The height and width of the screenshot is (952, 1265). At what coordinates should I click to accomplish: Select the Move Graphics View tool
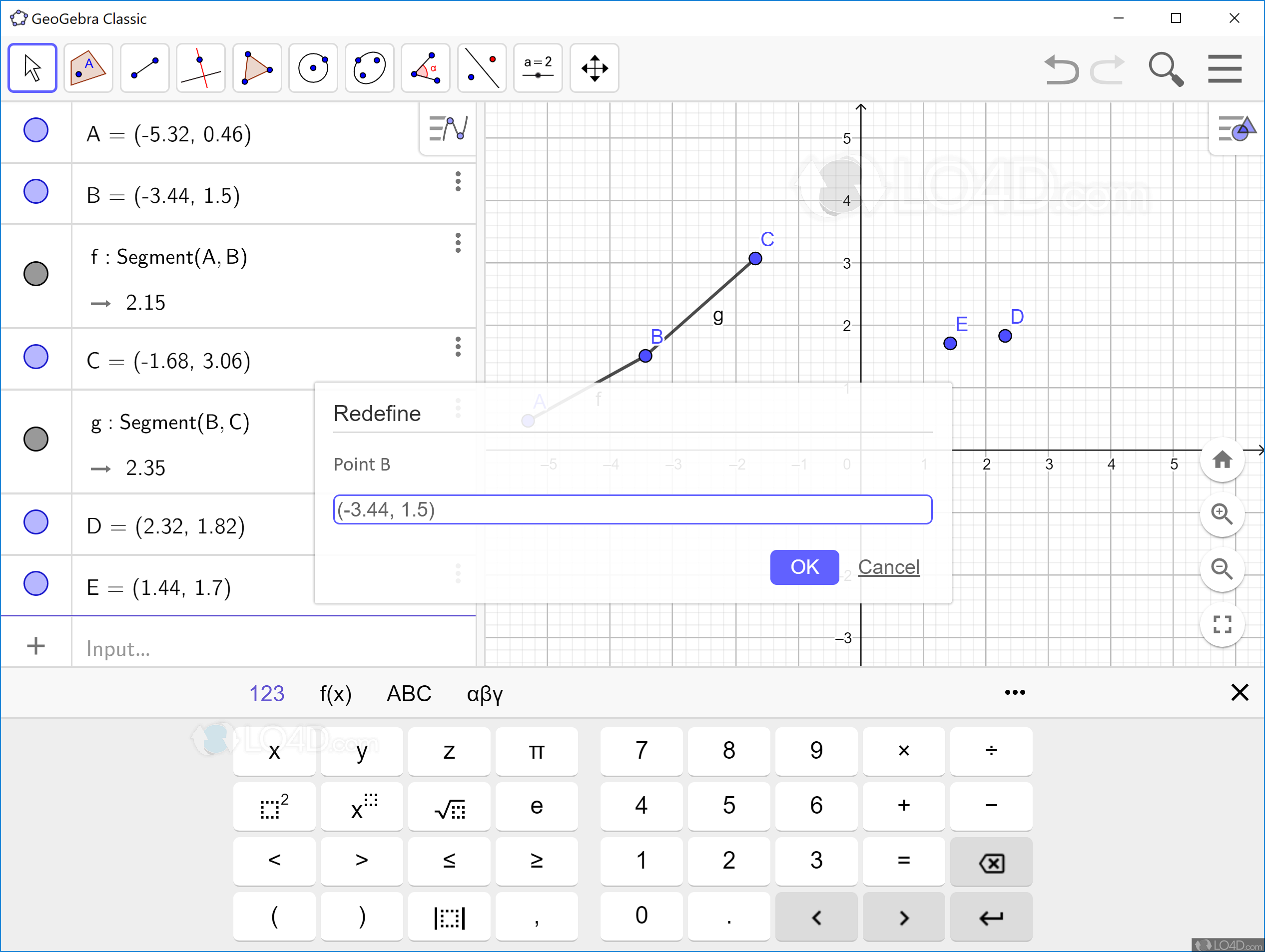point(594,67)
